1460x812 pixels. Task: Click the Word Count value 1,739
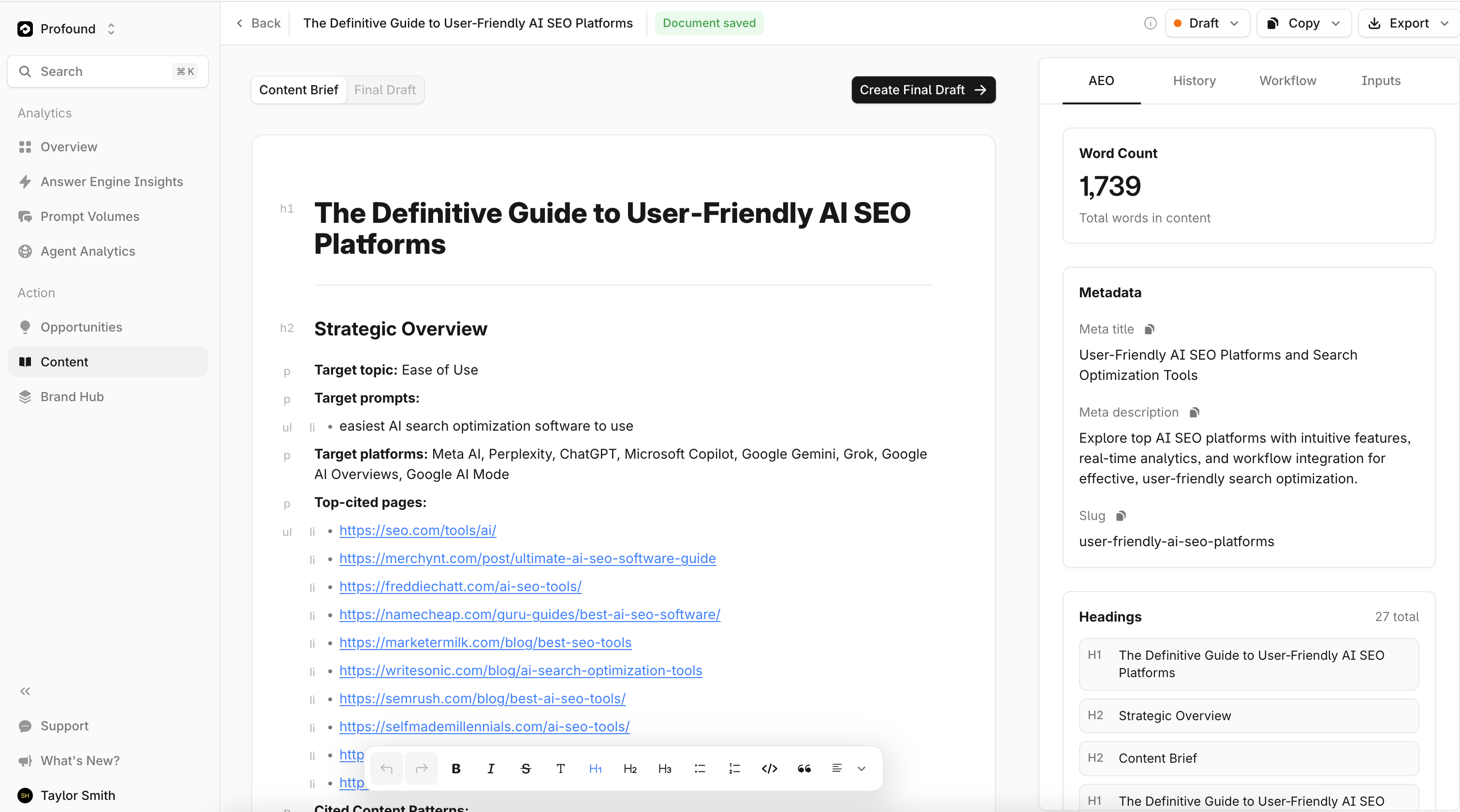point(1110,186)
